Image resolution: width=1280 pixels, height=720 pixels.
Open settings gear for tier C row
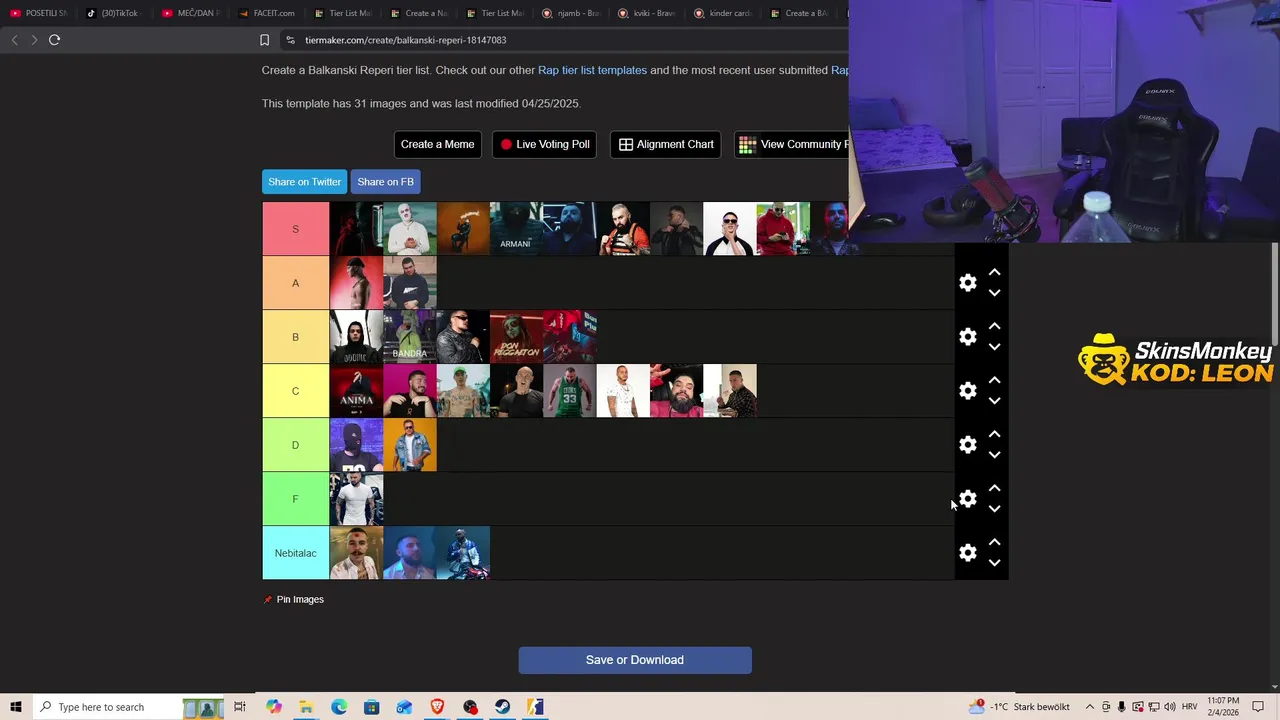967,391
